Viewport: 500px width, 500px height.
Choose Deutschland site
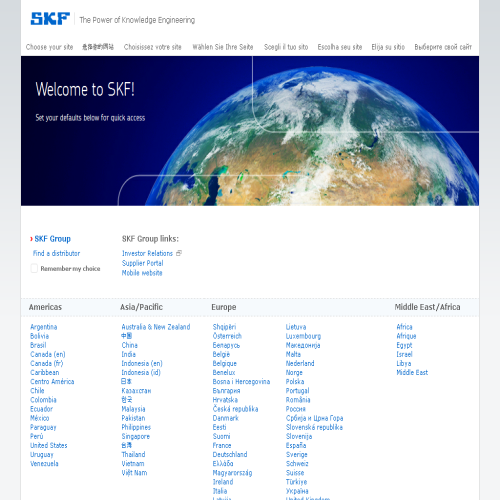coord(230,454)
